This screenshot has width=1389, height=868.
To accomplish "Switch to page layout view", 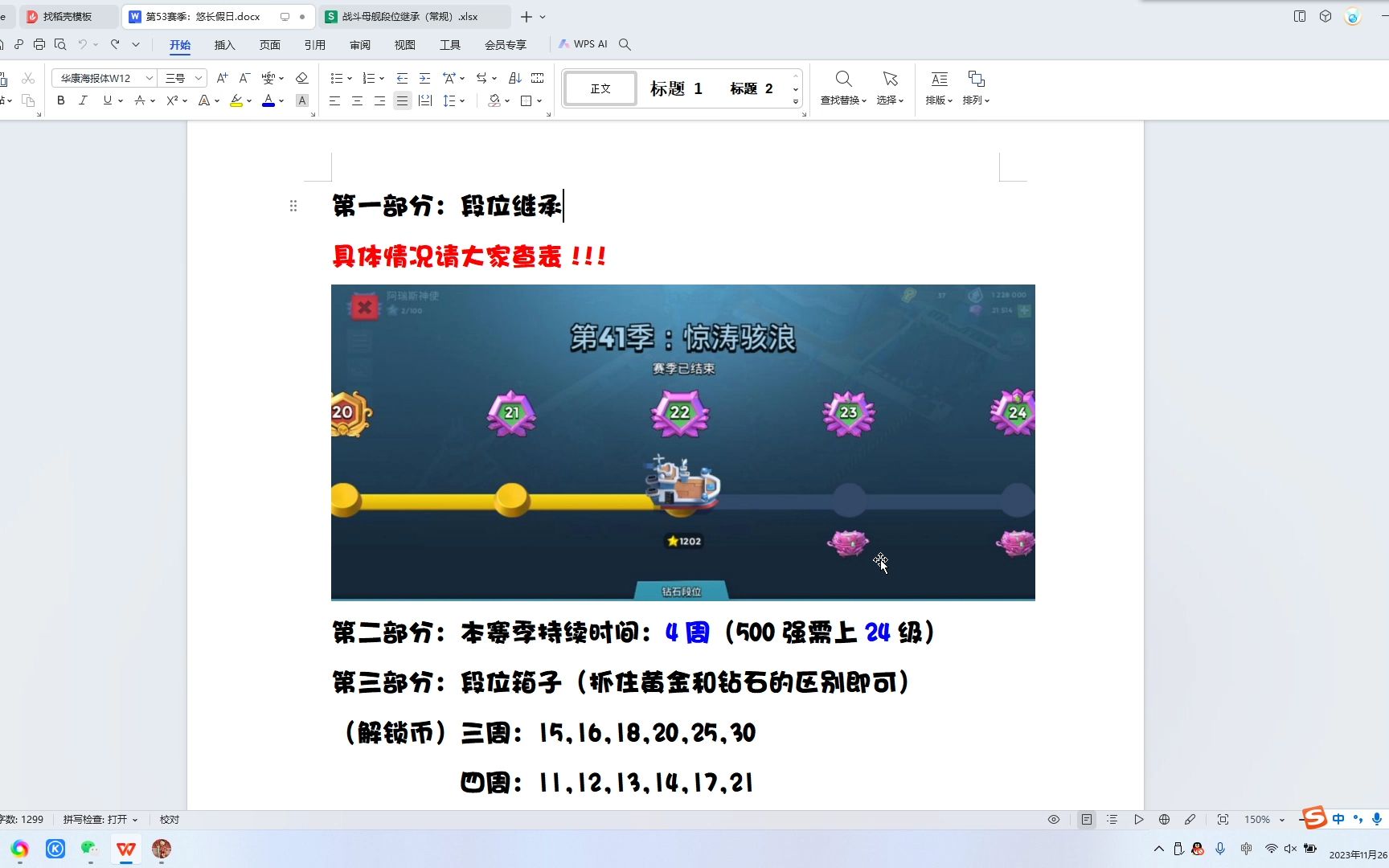I will coord(1087,819).
